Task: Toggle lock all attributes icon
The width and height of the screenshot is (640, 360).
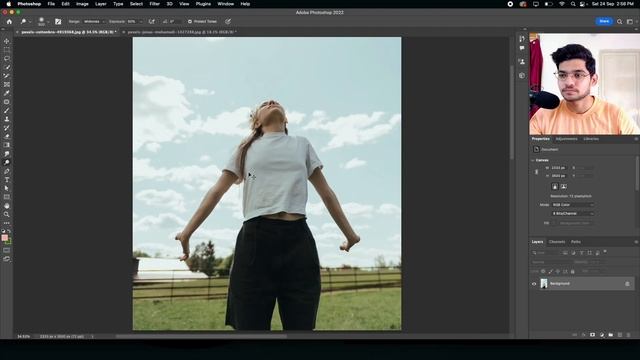Action: [x=573, y=271]
